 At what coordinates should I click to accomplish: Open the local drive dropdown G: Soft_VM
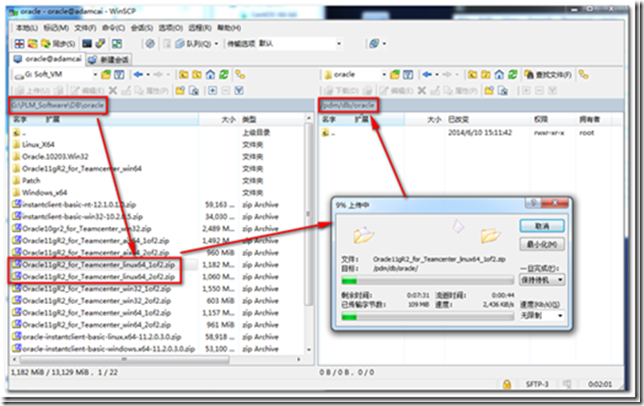pos(56,75)
